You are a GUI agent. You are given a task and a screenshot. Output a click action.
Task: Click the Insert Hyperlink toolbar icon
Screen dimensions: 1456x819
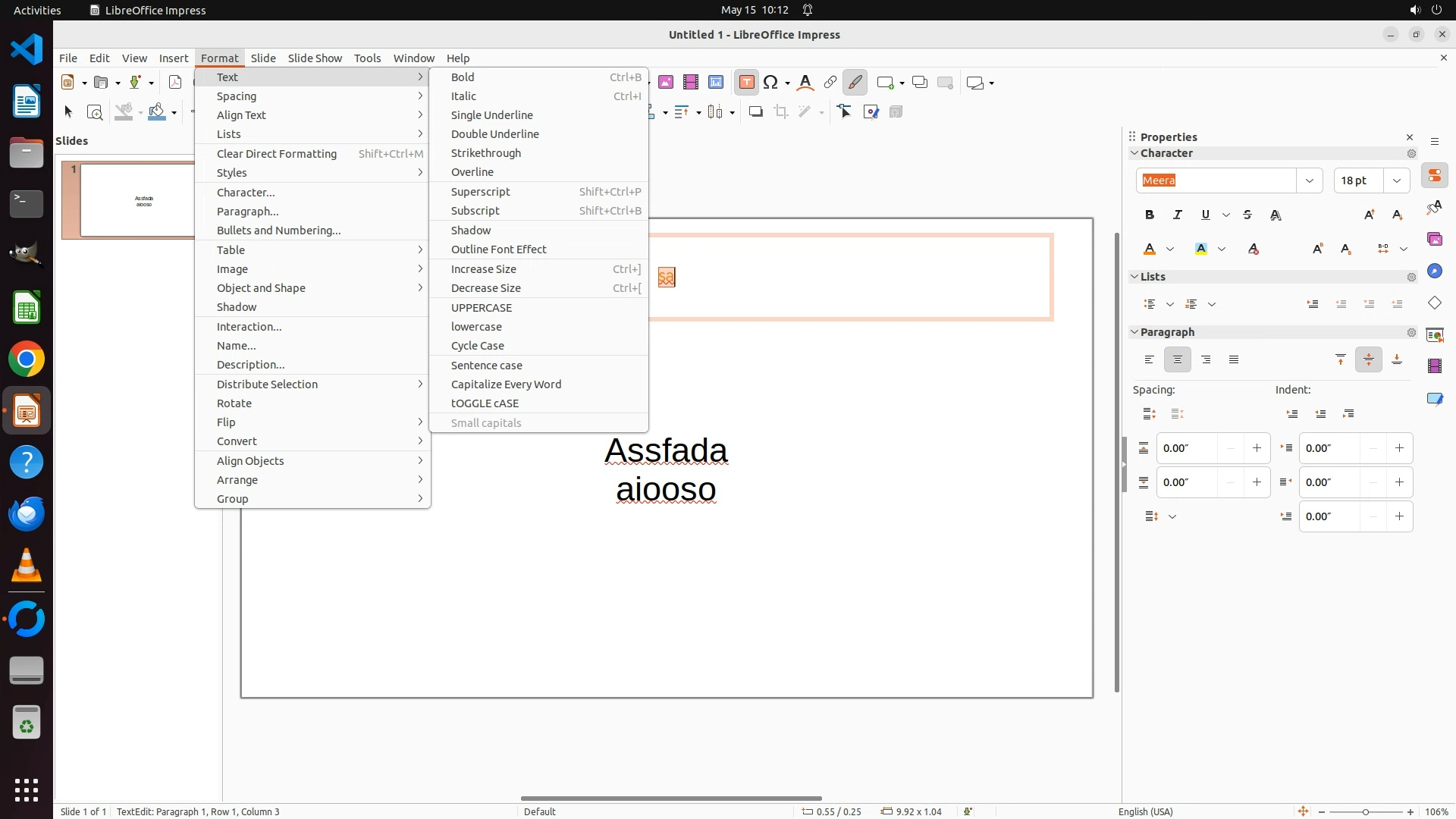(x=830, y=83)
